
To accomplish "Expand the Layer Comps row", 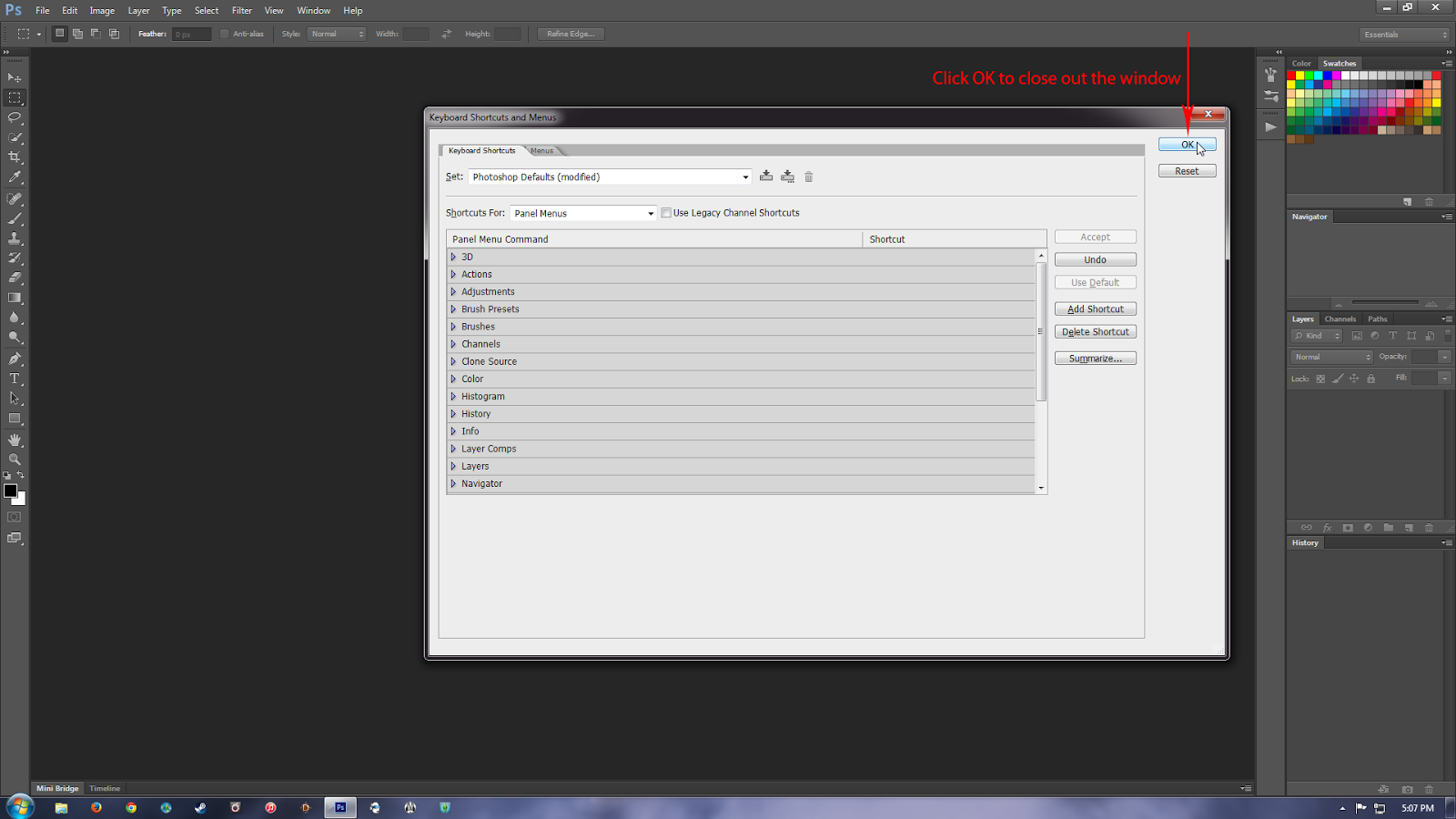I will [453, 449].
